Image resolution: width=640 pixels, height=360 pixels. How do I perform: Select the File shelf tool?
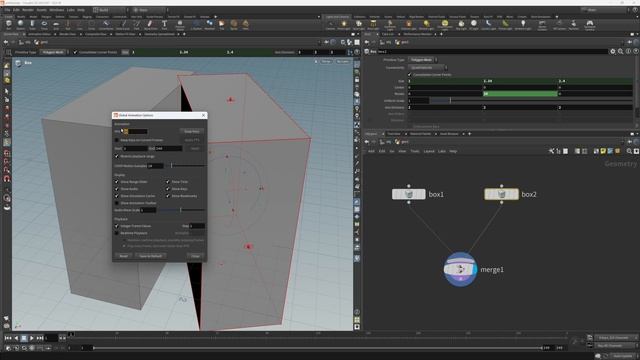coord(222,25)
